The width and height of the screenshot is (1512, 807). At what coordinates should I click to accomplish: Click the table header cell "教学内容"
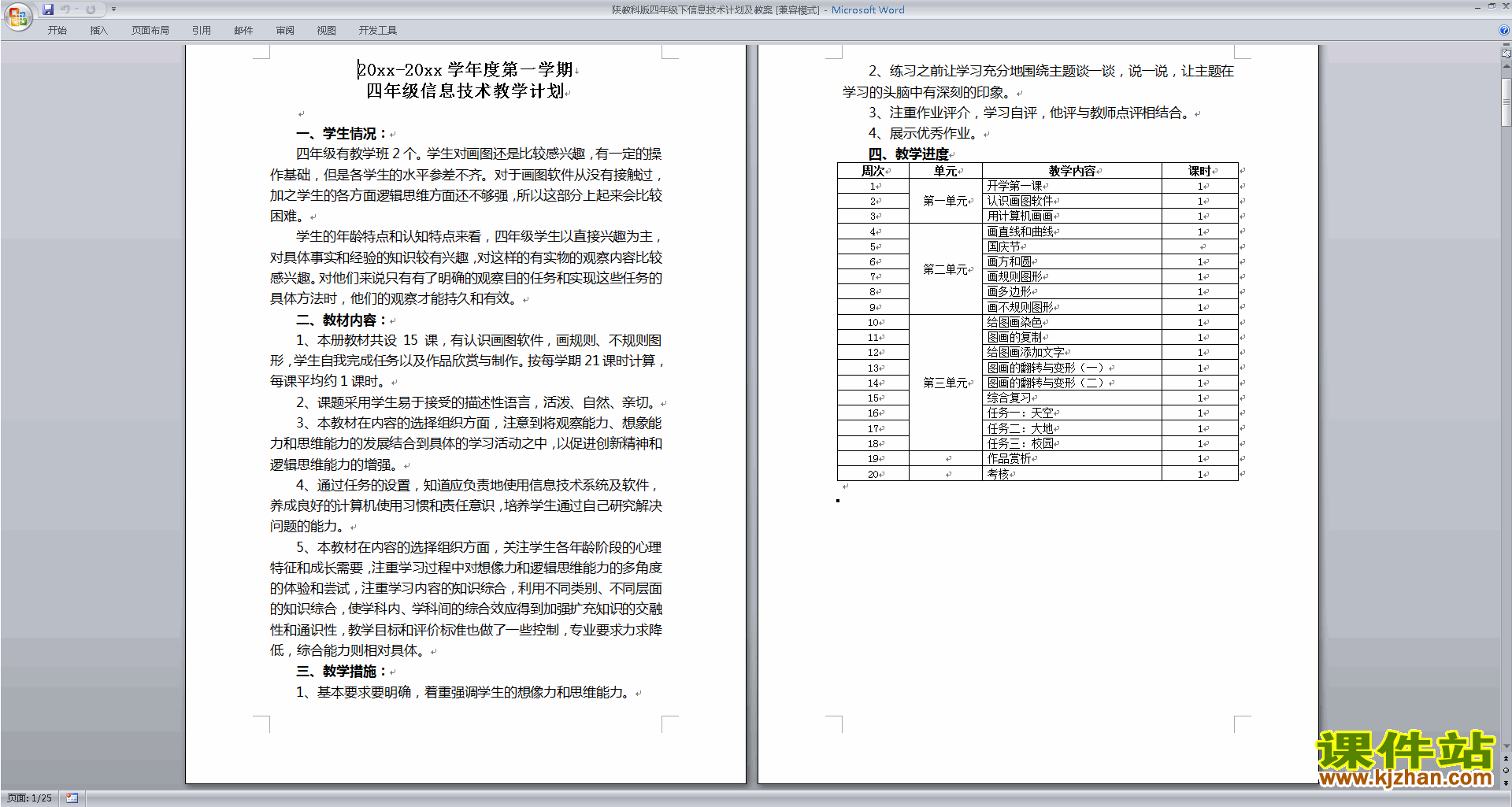pyautogui.click(x=1072, y=171)
